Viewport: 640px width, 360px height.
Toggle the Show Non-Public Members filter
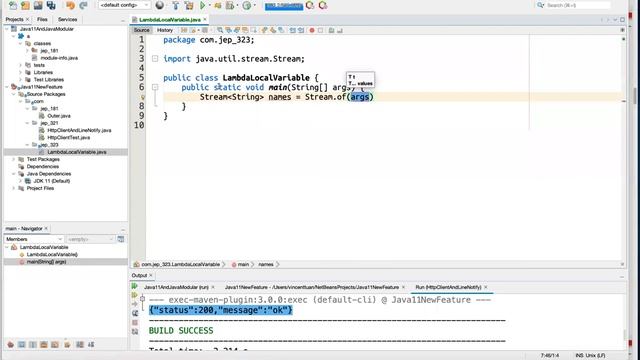(x=44, y=345)
